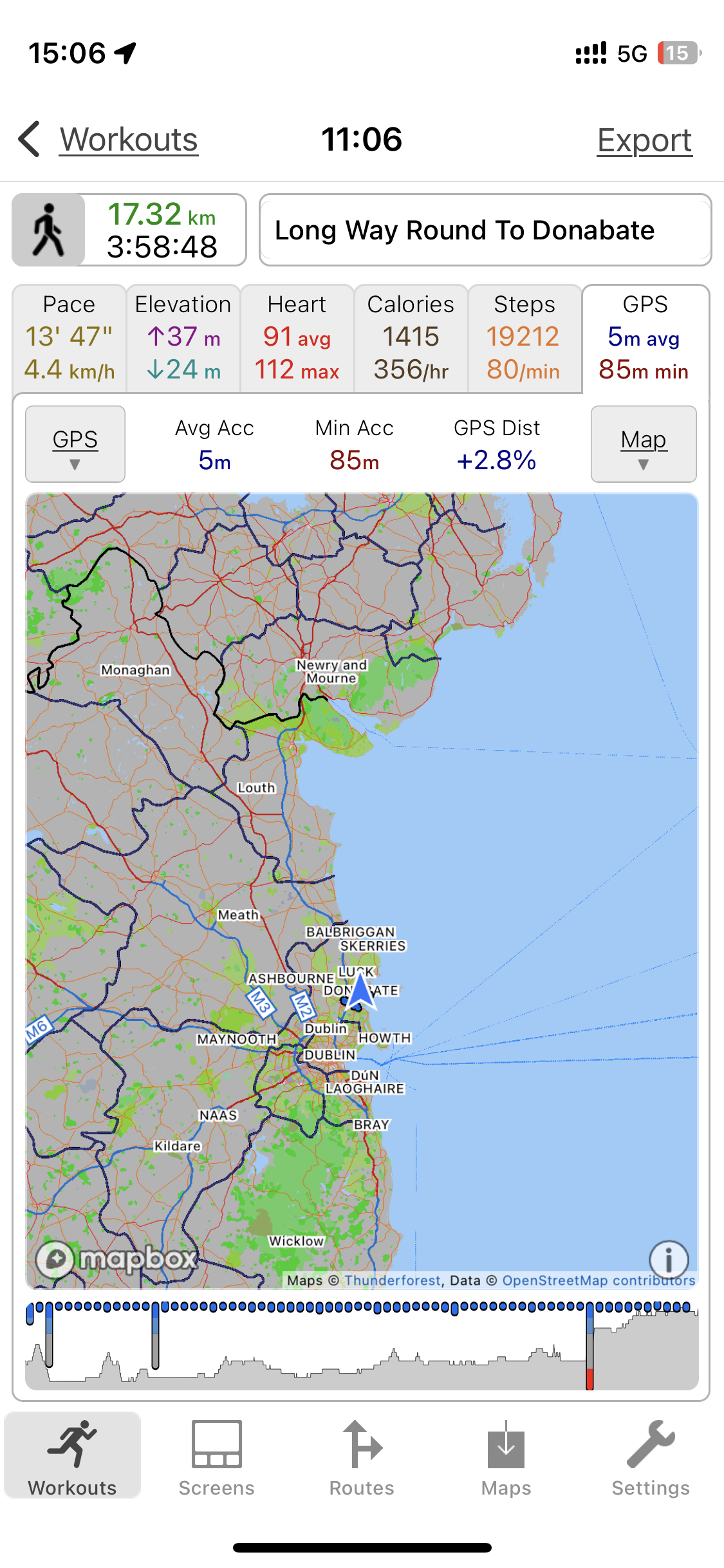
Task: Tap the Export link
Action: pos(644,140)
